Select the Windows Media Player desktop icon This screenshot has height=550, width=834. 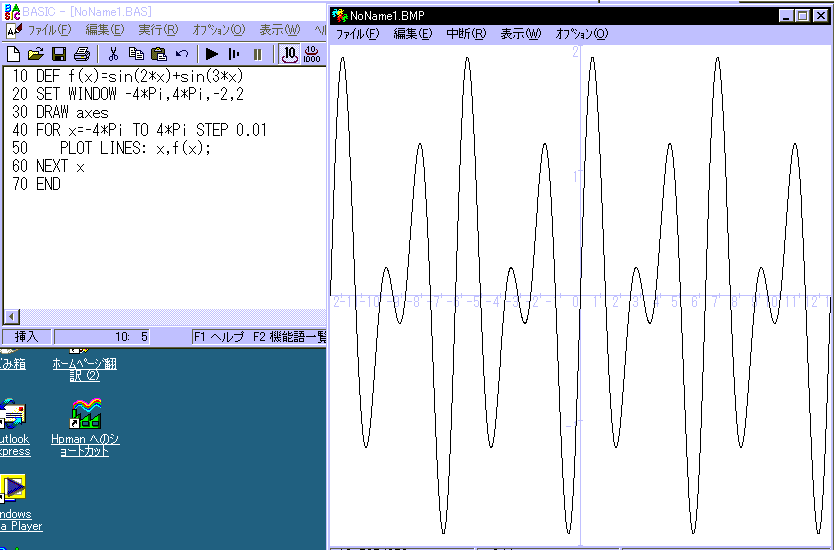pos(12,488)
